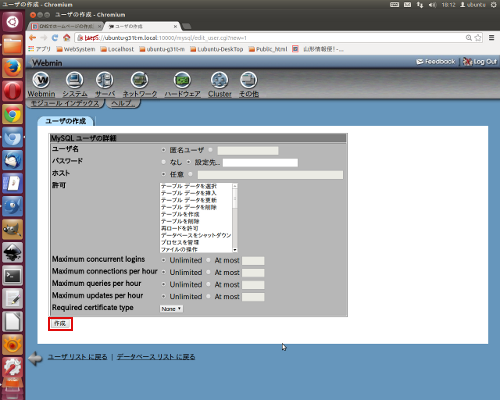Select the specific host radio button
The height and width of the screenshot is (400, 500).
pyautogui.click(x=190, y=174)
